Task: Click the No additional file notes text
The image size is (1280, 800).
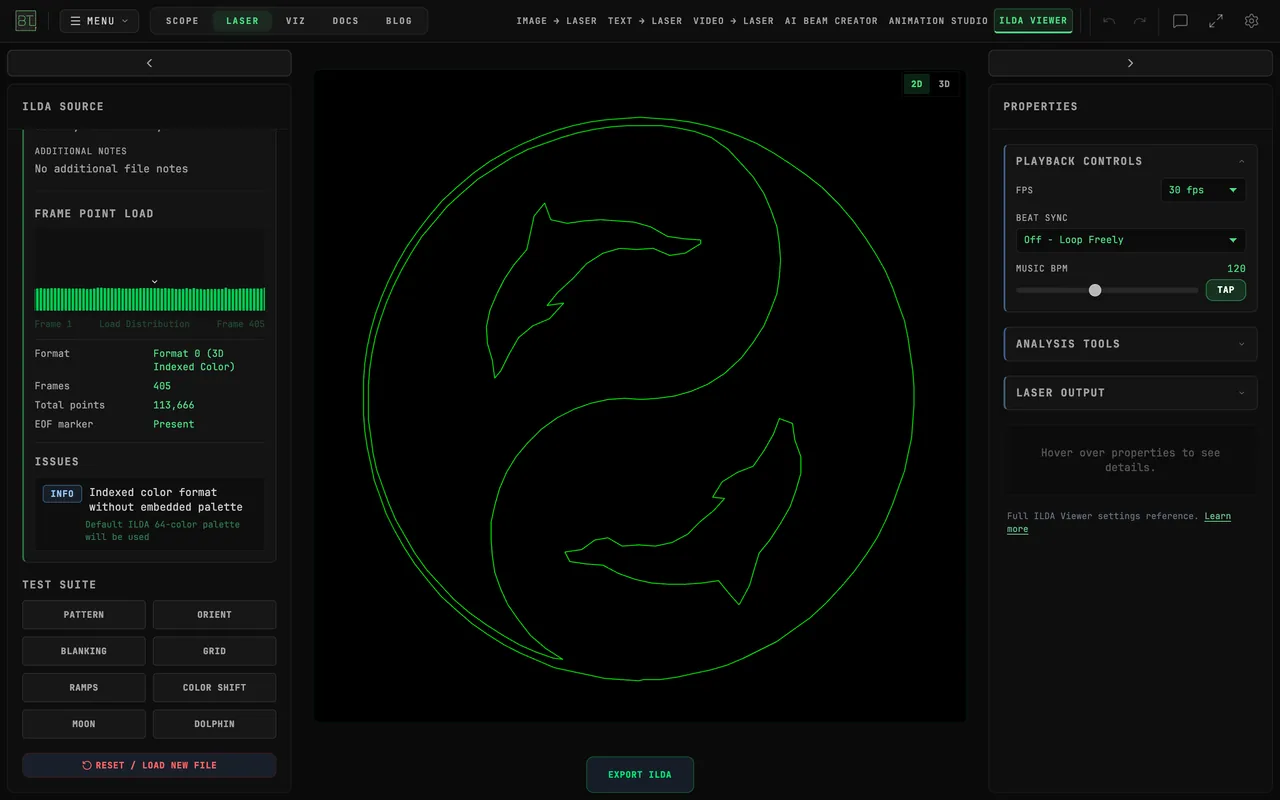Action: pos(111,169)
